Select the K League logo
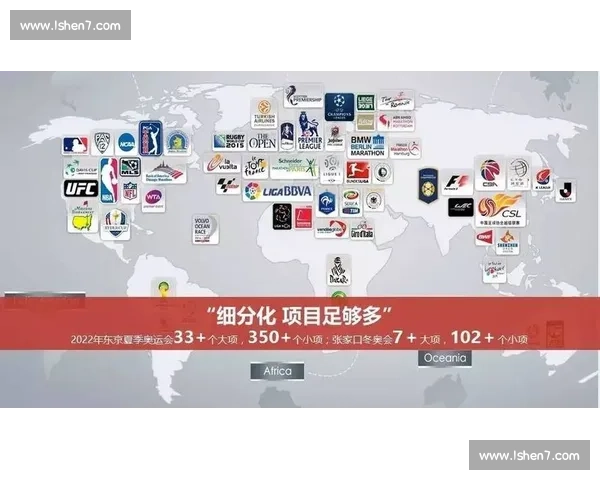Viewport: 600px width, 480px height. [543, 179]
